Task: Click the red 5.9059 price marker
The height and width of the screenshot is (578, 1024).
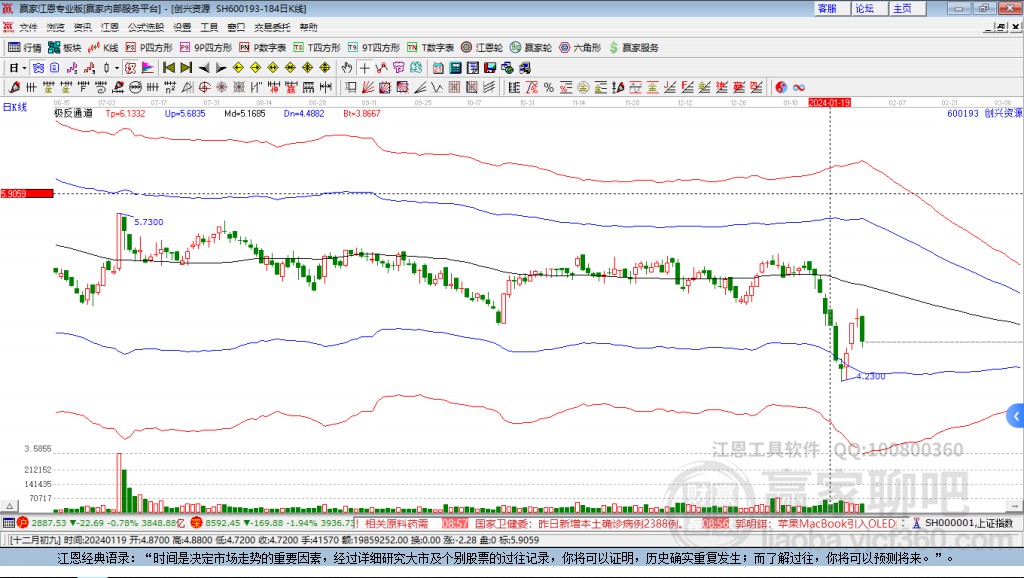Action: [27, 193]
